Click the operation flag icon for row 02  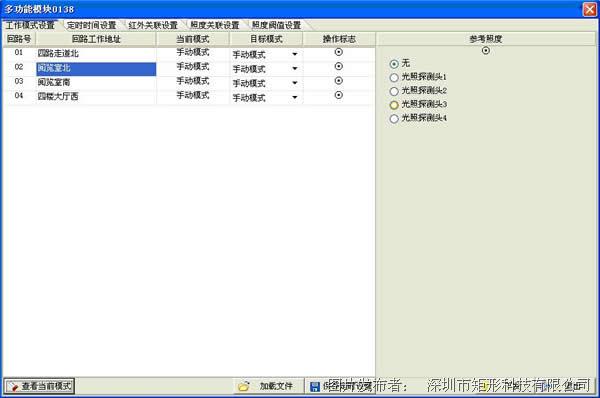click(x=339, y=66)
